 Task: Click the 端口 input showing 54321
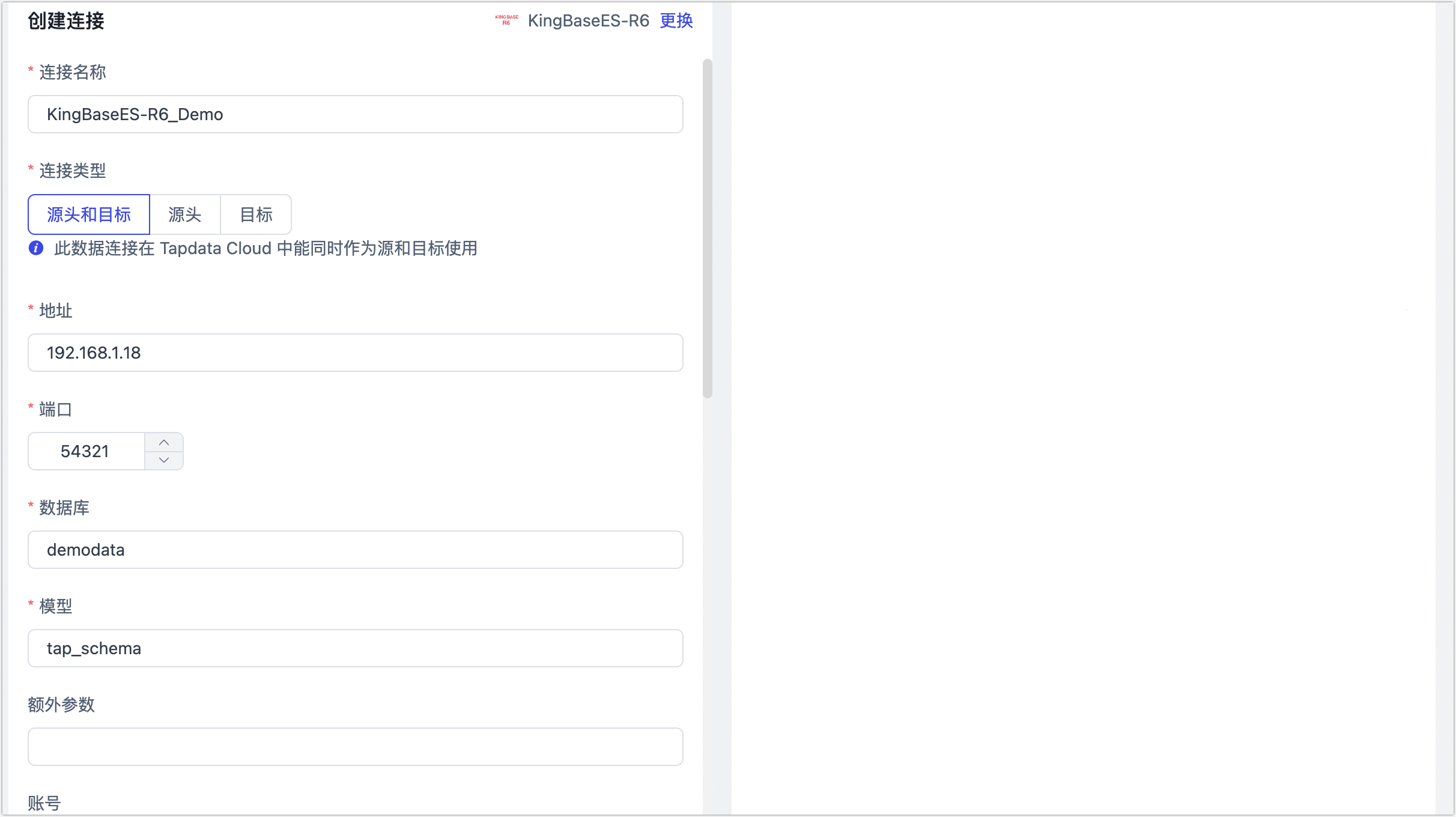pos(86,451)
